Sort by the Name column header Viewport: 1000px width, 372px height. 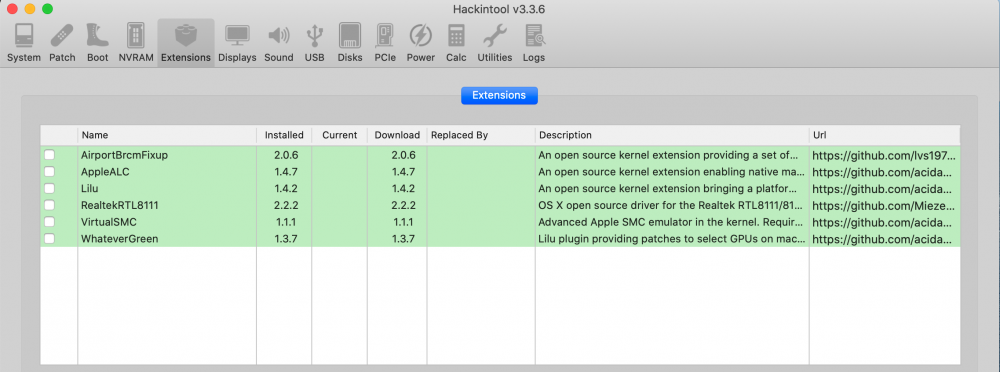point(167,135)
